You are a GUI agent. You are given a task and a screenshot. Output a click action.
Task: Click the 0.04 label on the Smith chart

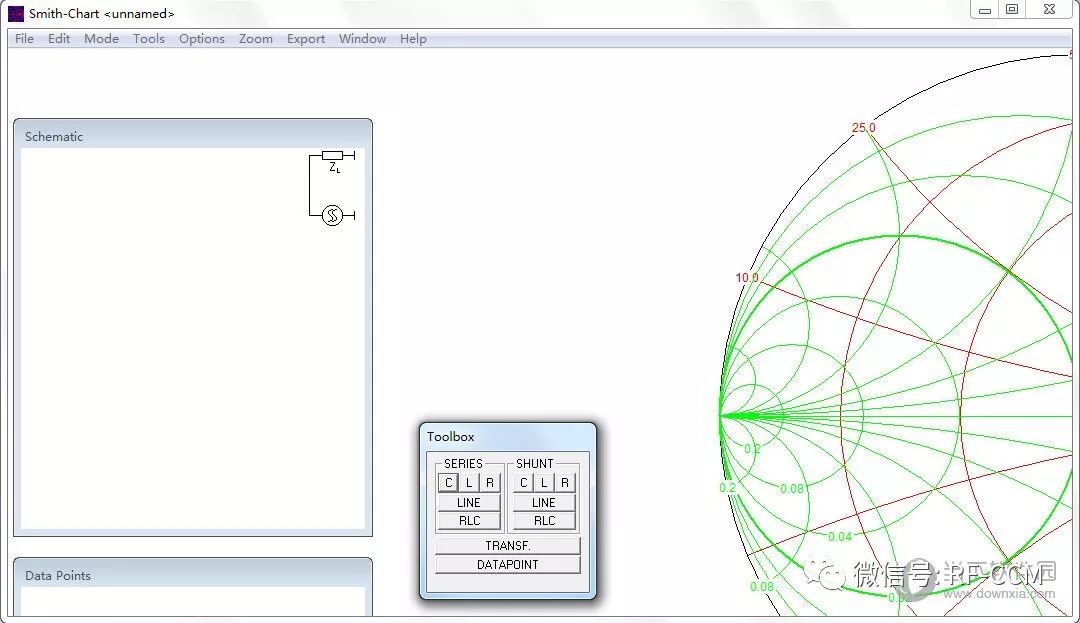(x=840, y=536)
